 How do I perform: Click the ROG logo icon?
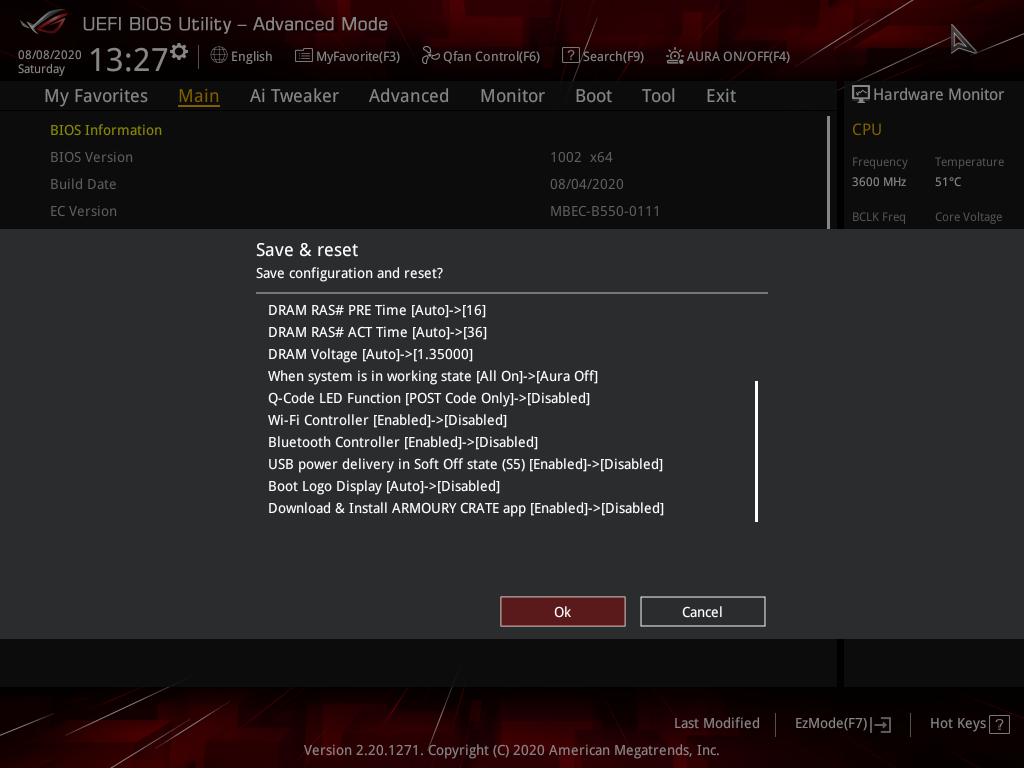coord(44,22)
